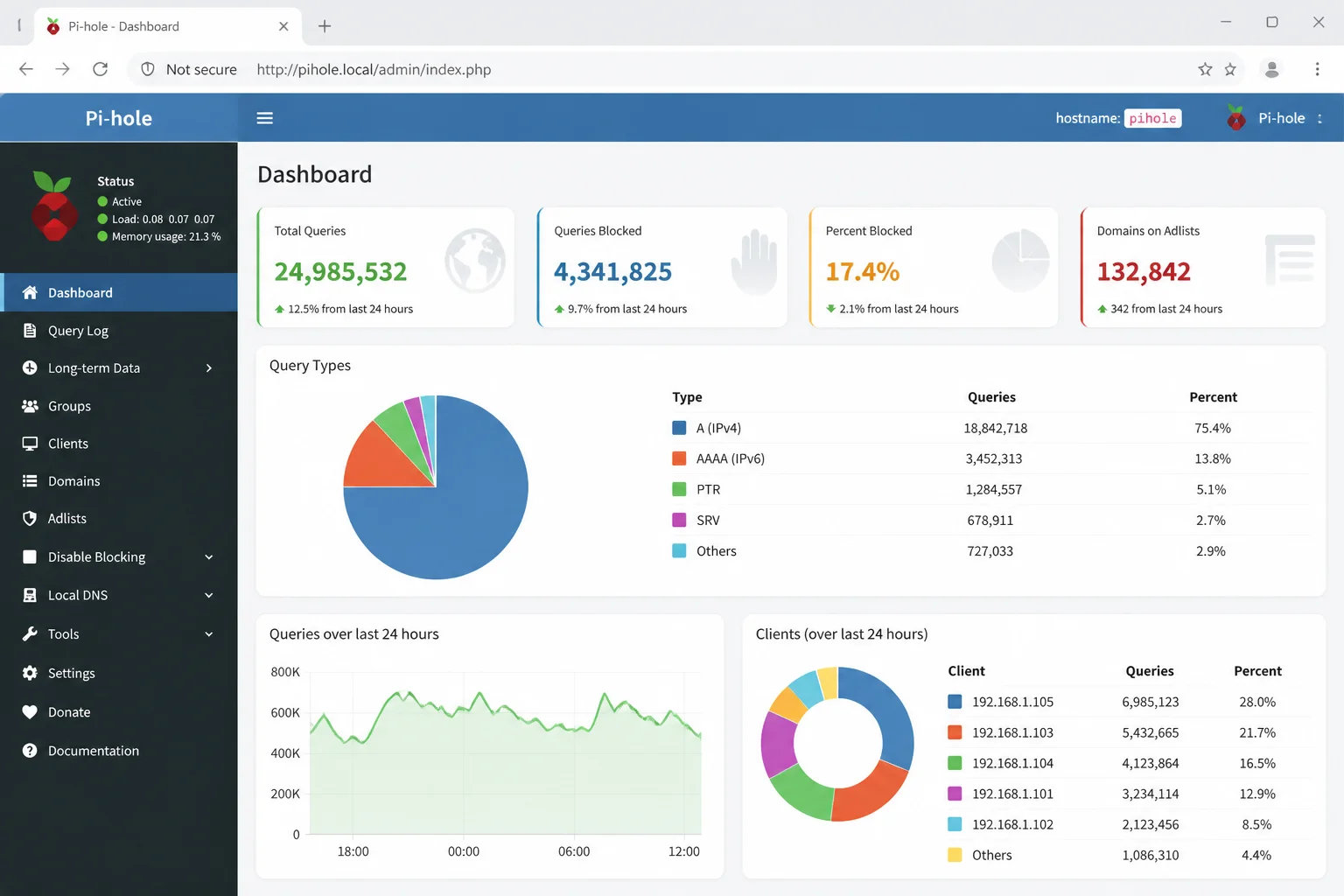
Task: Open the Clients menu item
Action: tap(119, 444)
